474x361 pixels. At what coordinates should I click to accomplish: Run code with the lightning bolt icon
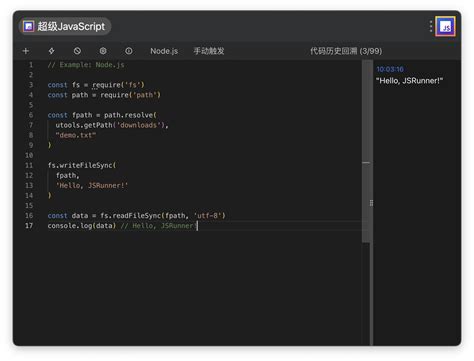click(51, 51)
